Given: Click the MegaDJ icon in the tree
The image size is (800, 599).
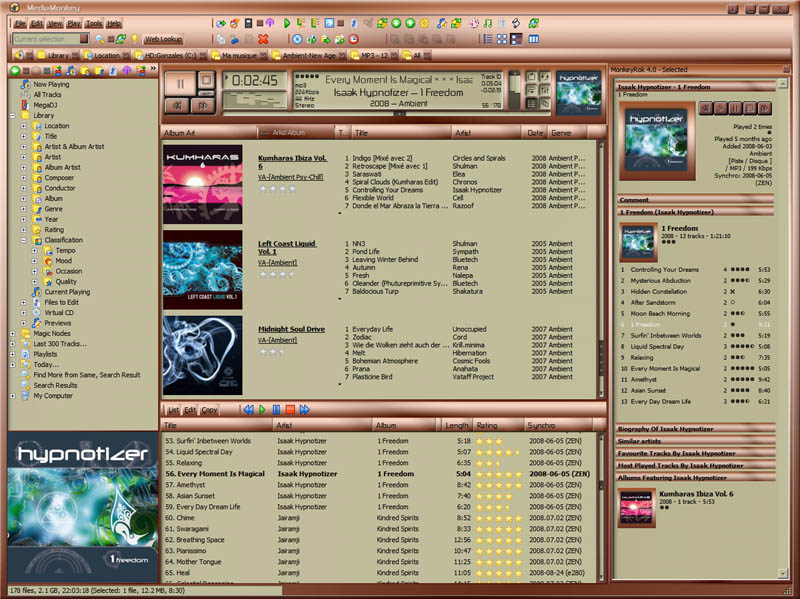Looking at the screenshot, I should click(x=25, y=105).
